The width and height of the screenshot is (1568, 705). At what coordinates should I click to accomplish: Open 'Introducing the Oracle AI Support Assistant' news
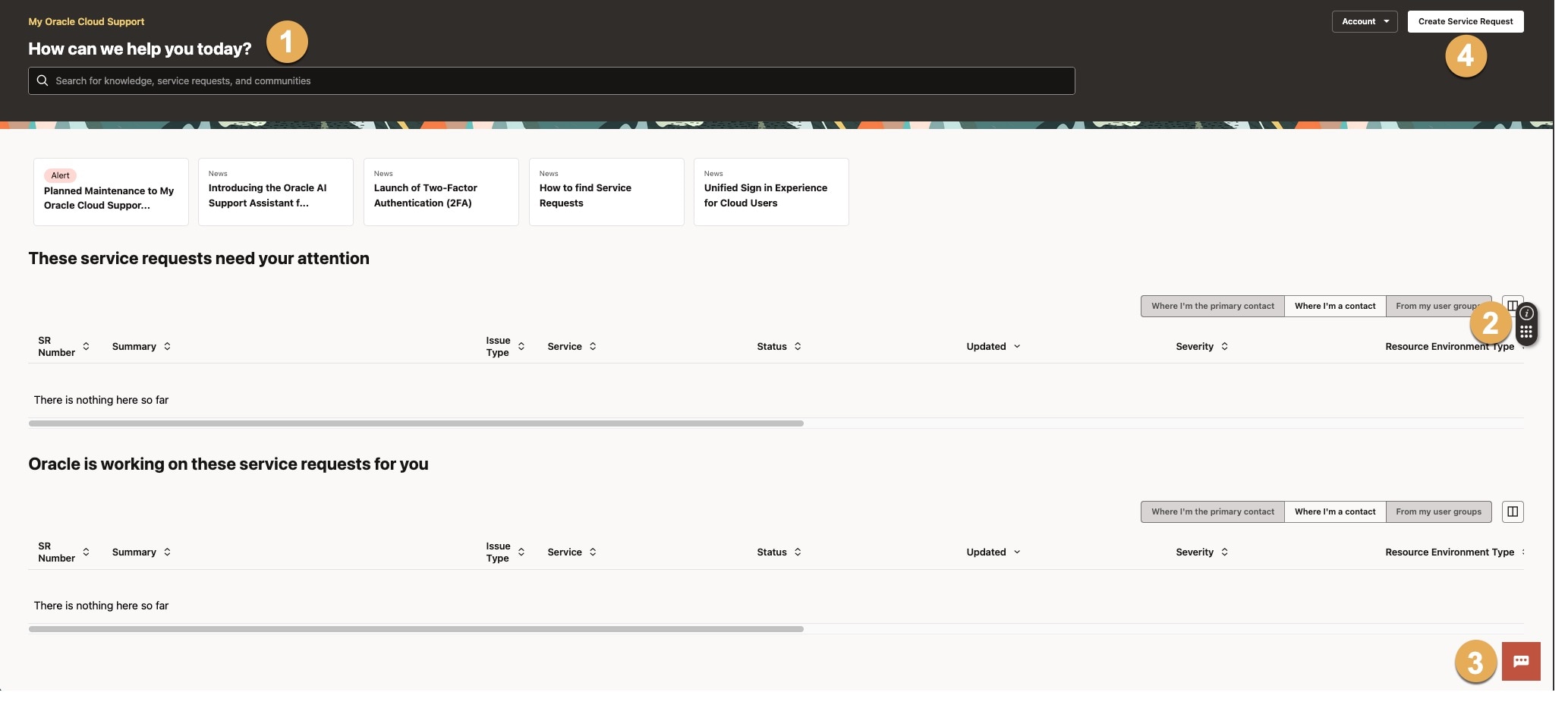pos(276,192)
